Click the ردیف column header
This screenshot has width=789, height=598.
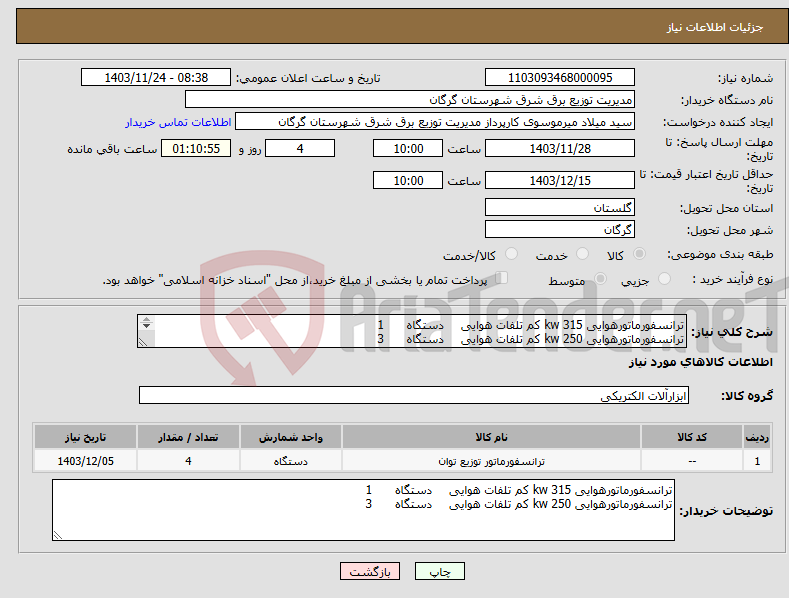(757, 437)
